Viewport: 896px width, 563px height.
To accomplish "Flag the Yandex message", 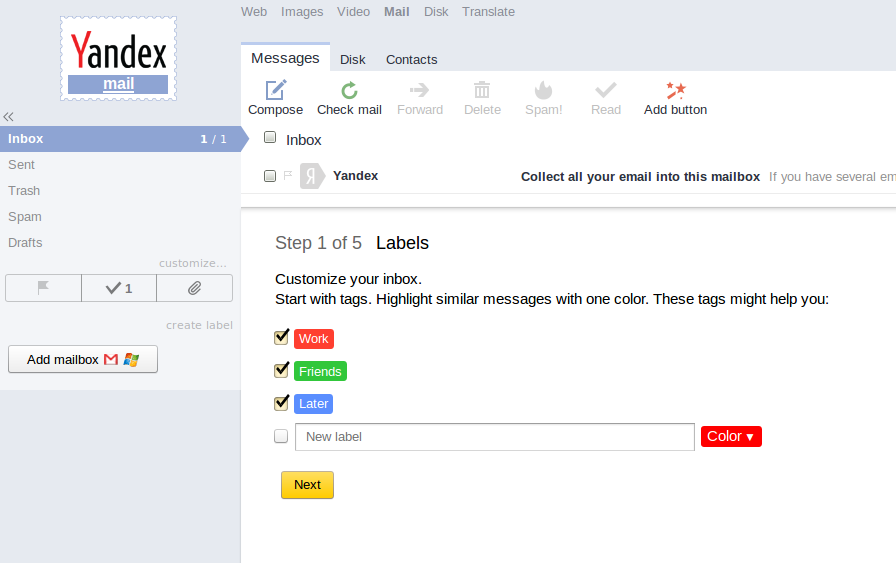I will pyautogui.click(x=287, y=175).
